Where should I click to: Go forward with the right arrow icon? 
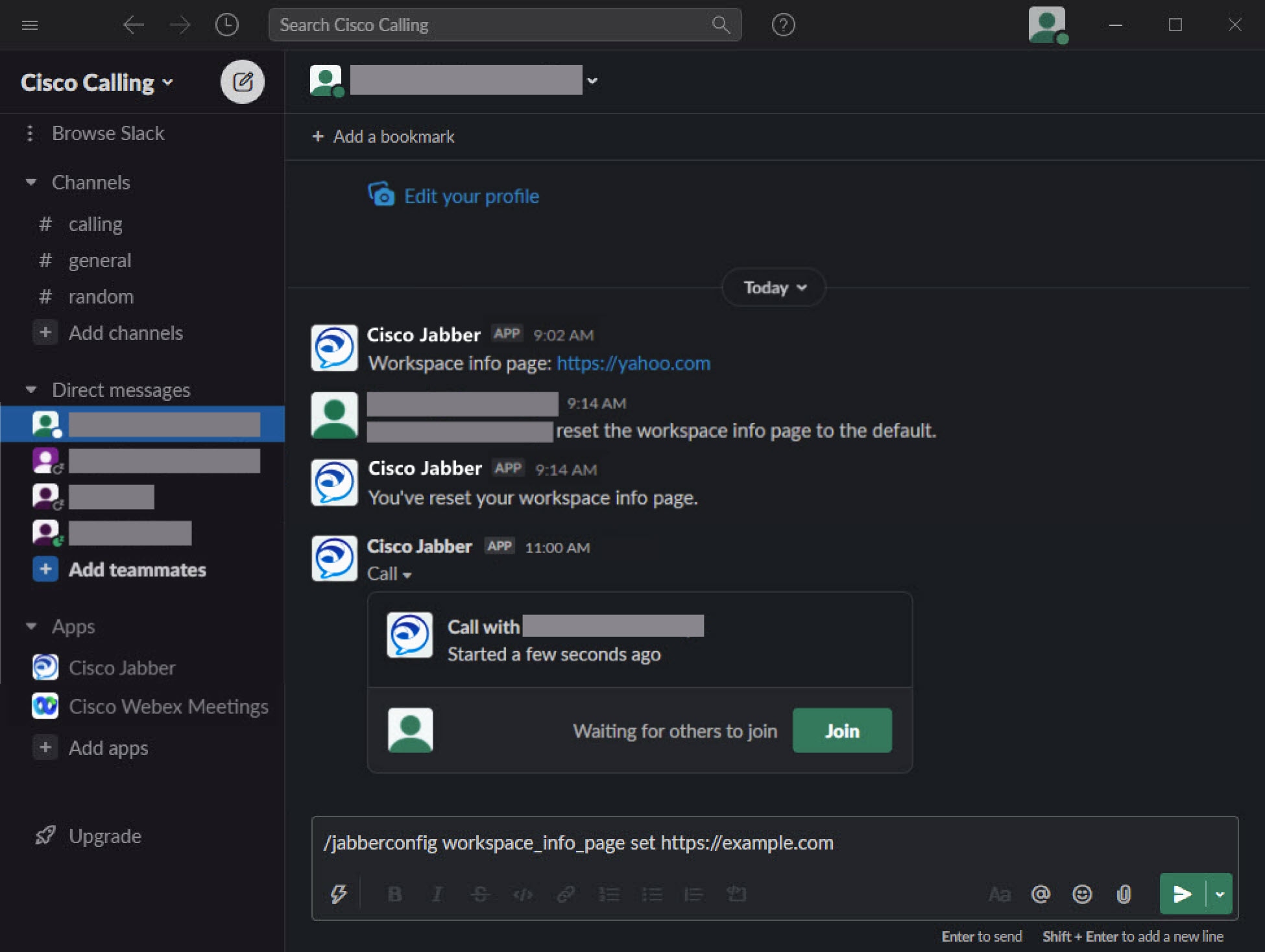[x=180, y=25]
